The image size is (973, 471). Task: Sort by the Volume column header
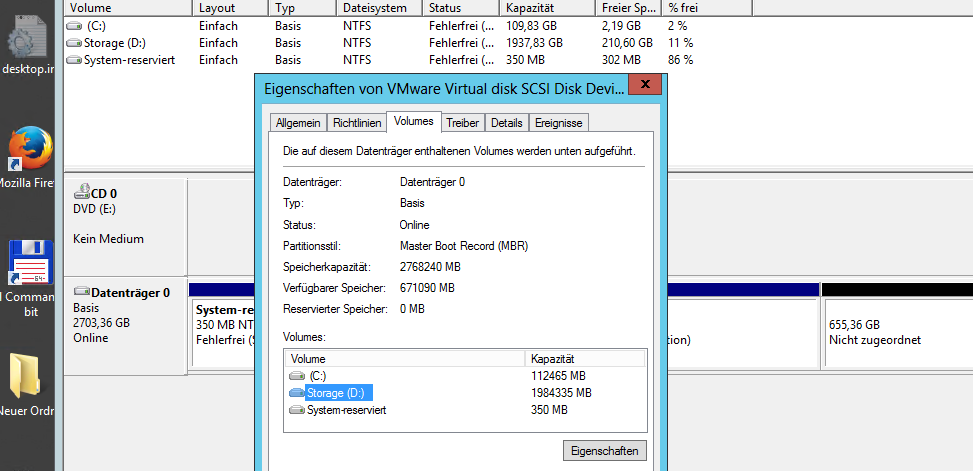coord(128,8)
